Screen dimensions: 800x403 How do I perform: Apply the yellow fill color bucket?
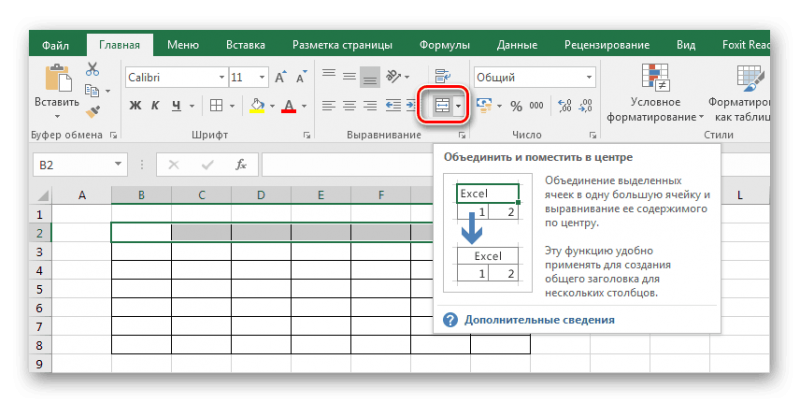[x=257, y=106]
